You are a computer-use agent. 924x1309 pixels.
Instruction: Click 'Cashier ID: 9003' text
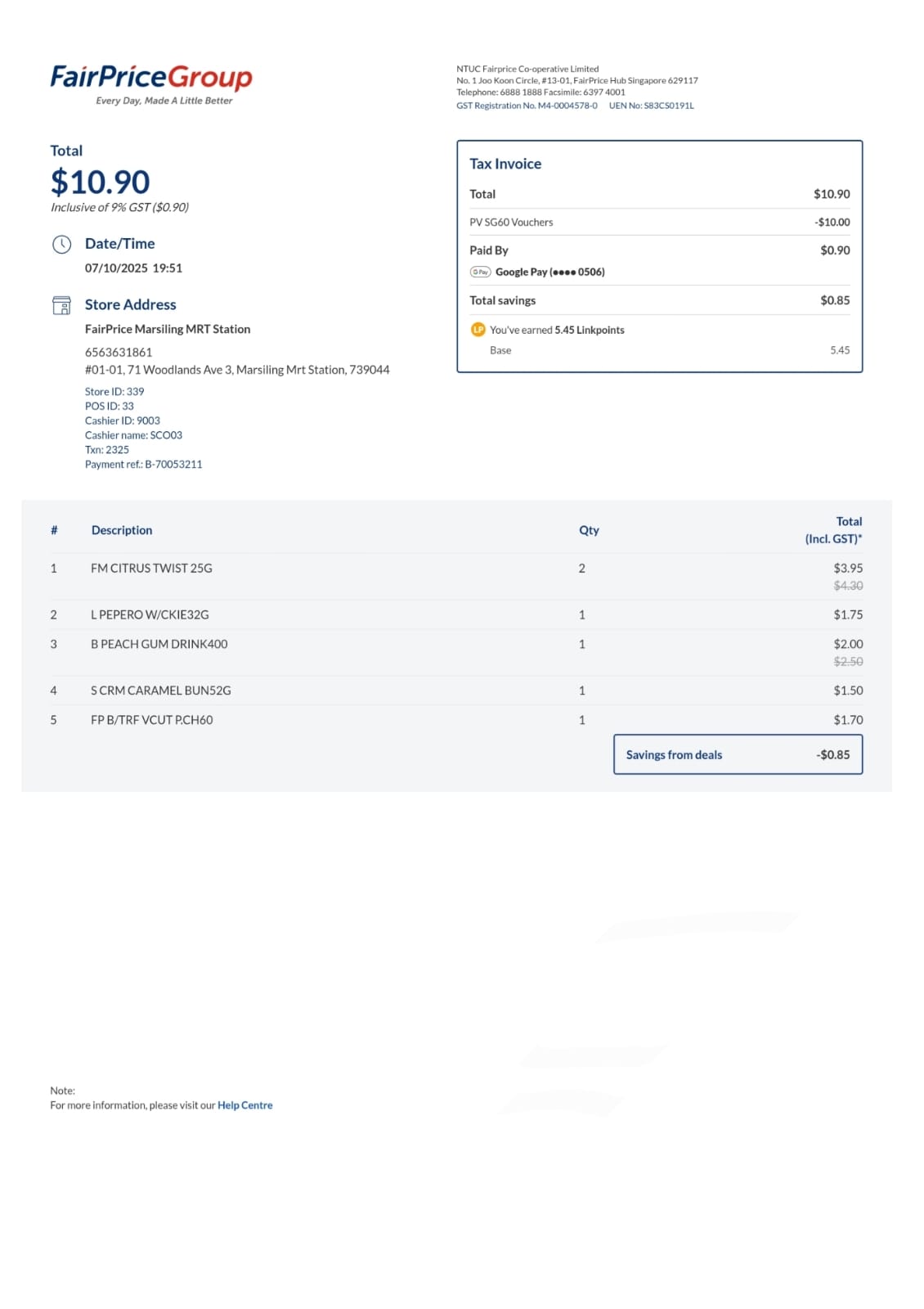(123, 421)
